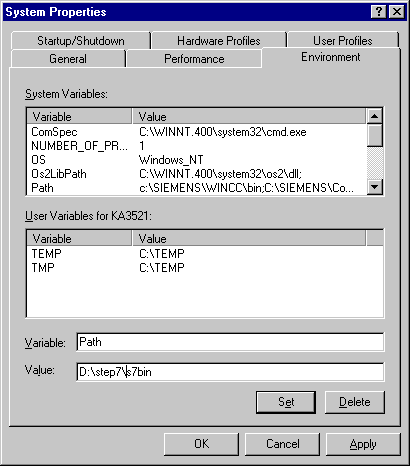The height and width of the screenshot is (466, 410).
Task: Select the TEMP user variable row
Action: click(205, 254)
